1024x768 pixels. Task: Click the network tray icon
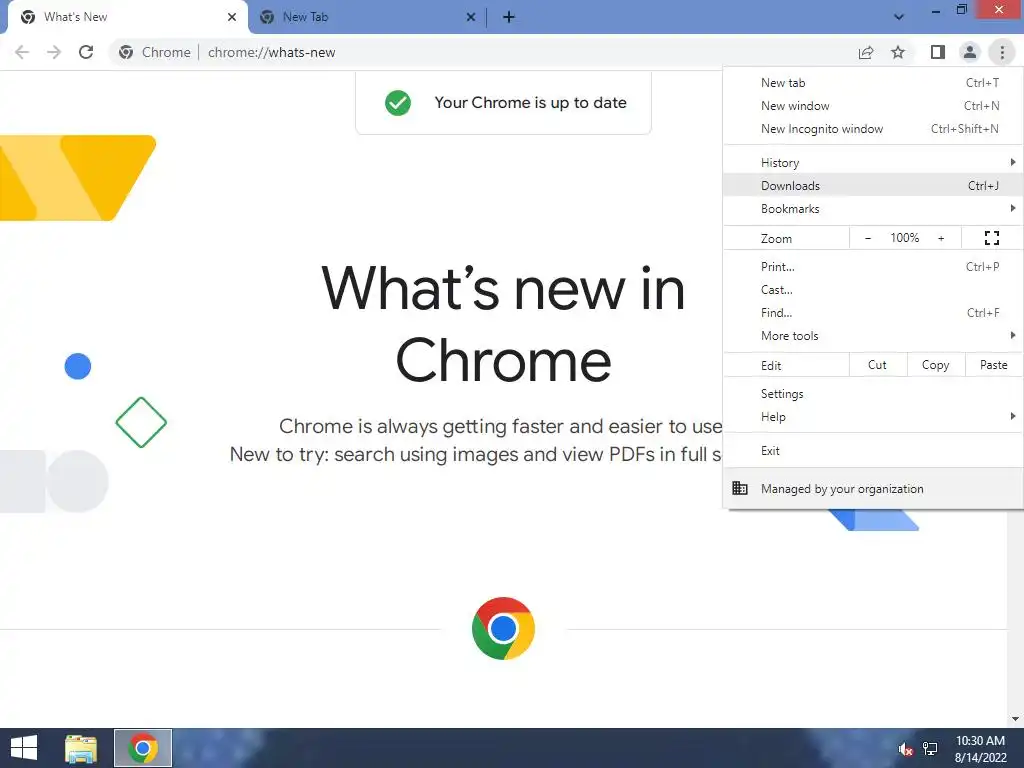tap(930, 749)
